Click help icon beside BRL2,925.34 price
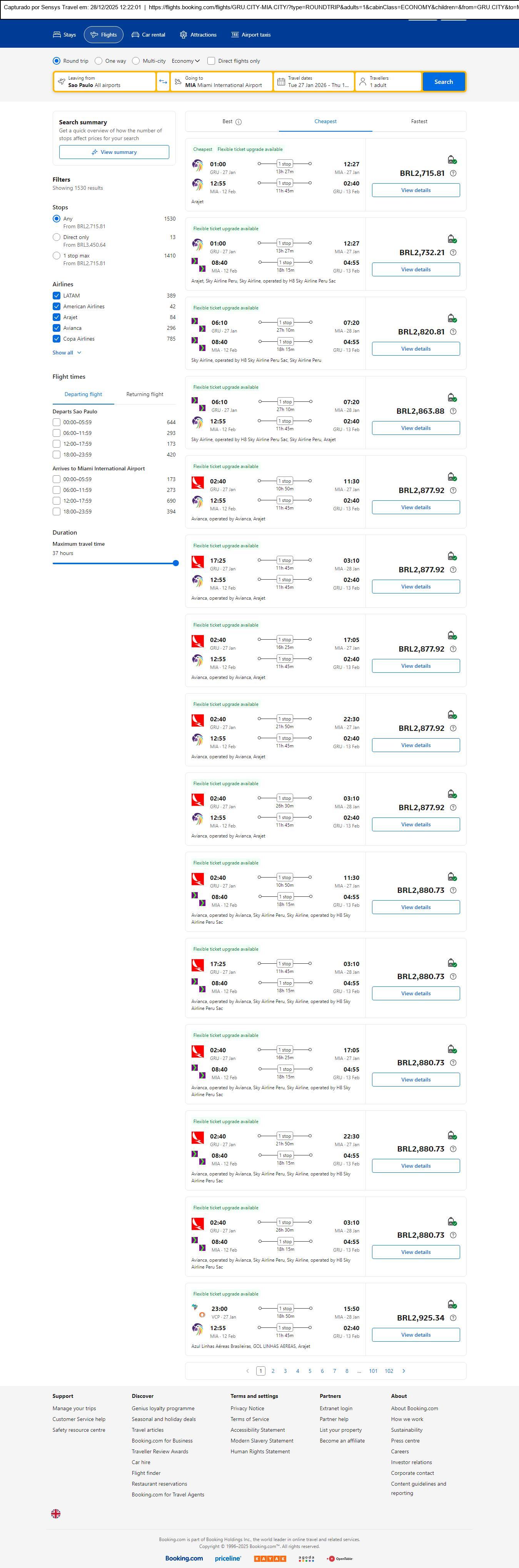The height and width of the screenshot is (1568, 519). tap(453, 1318)
